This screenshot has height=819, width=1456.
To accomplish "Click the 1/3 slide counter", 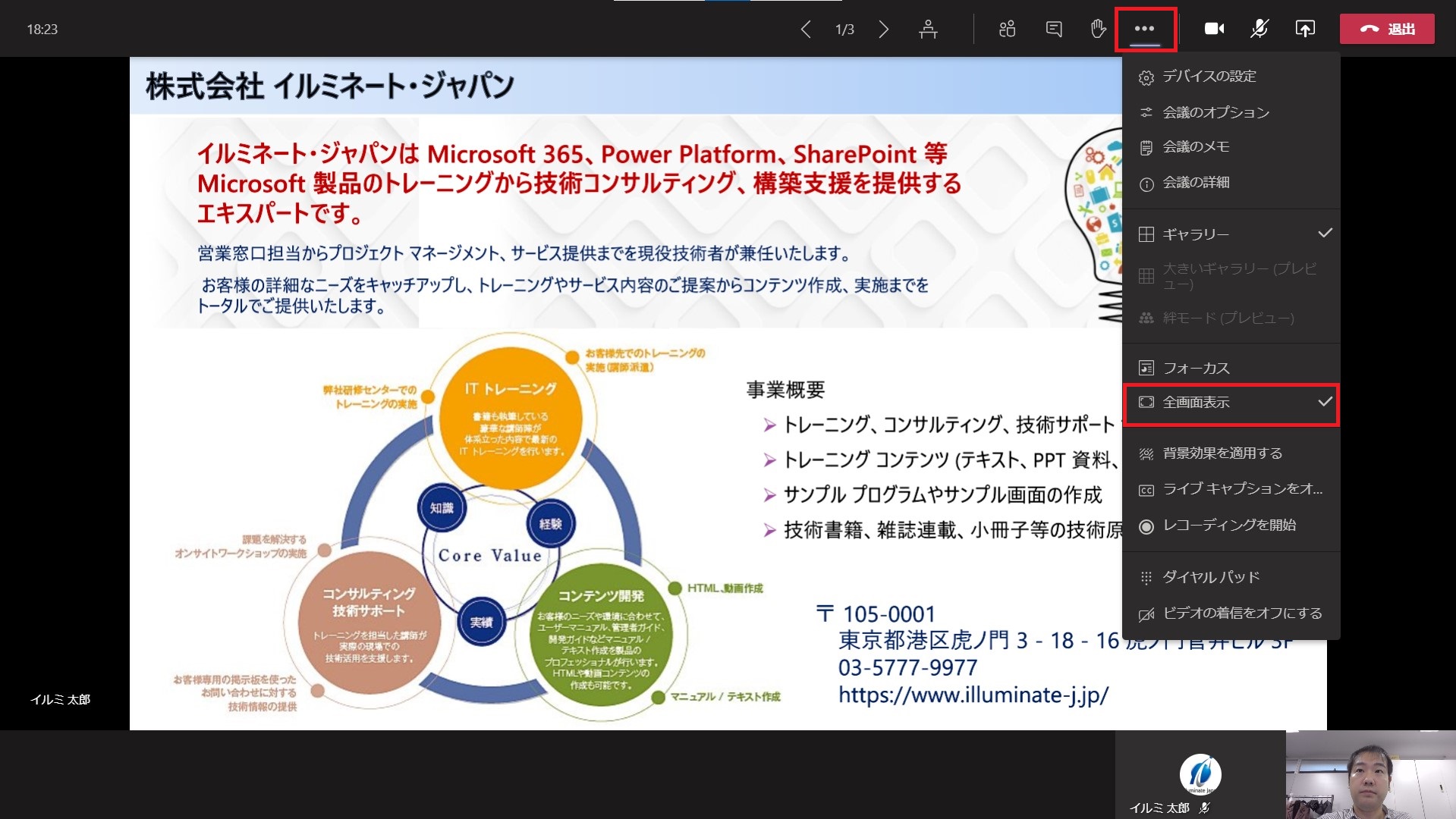I will click(x=844, y=30).
